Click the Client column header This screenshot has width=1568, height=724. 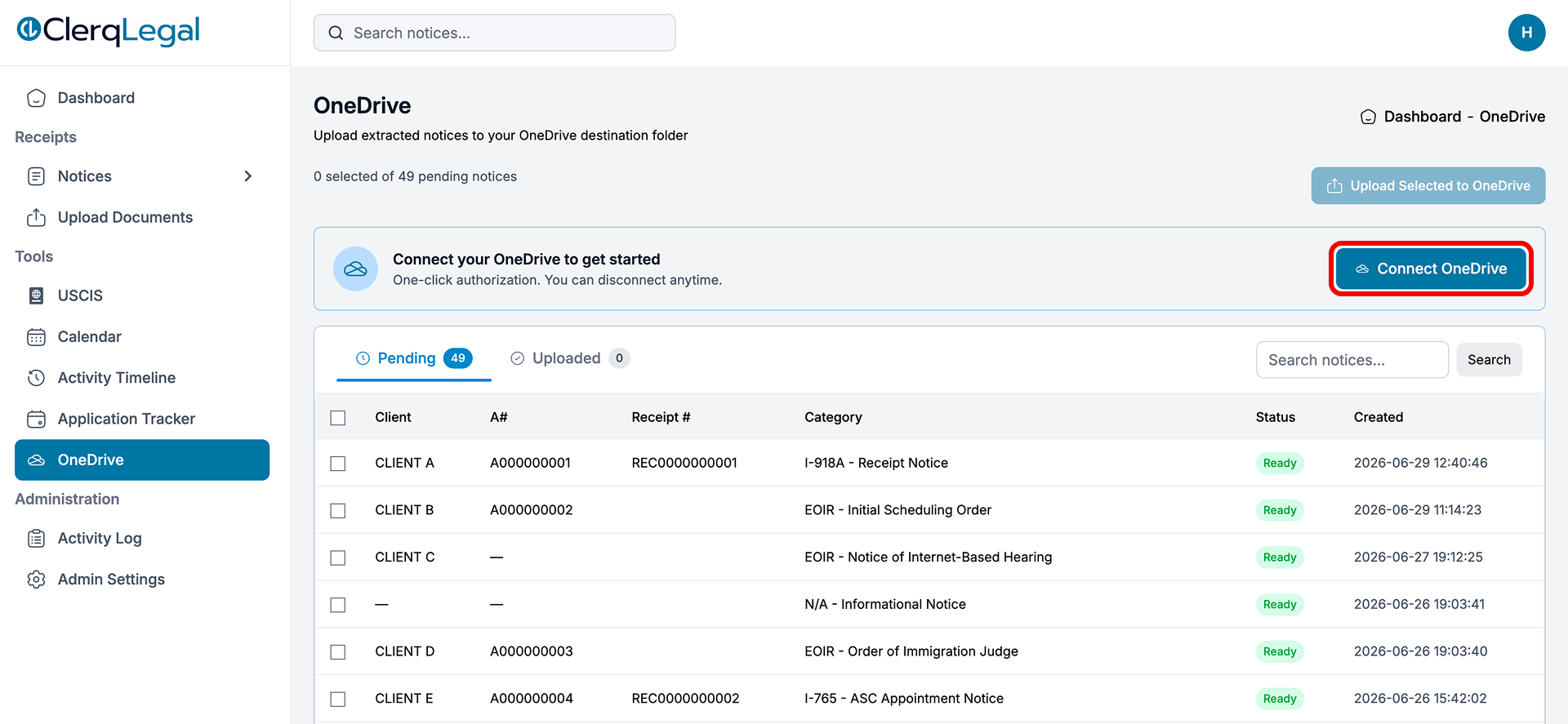393,417
